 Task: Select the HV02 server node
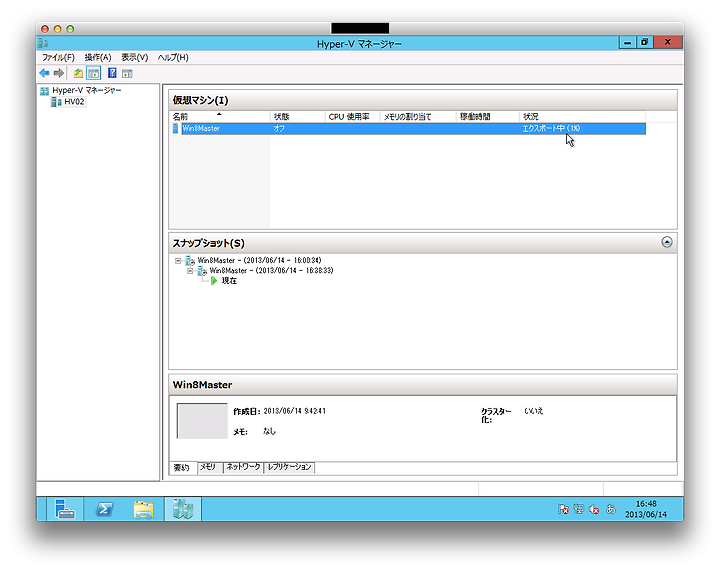pos(74,102)
